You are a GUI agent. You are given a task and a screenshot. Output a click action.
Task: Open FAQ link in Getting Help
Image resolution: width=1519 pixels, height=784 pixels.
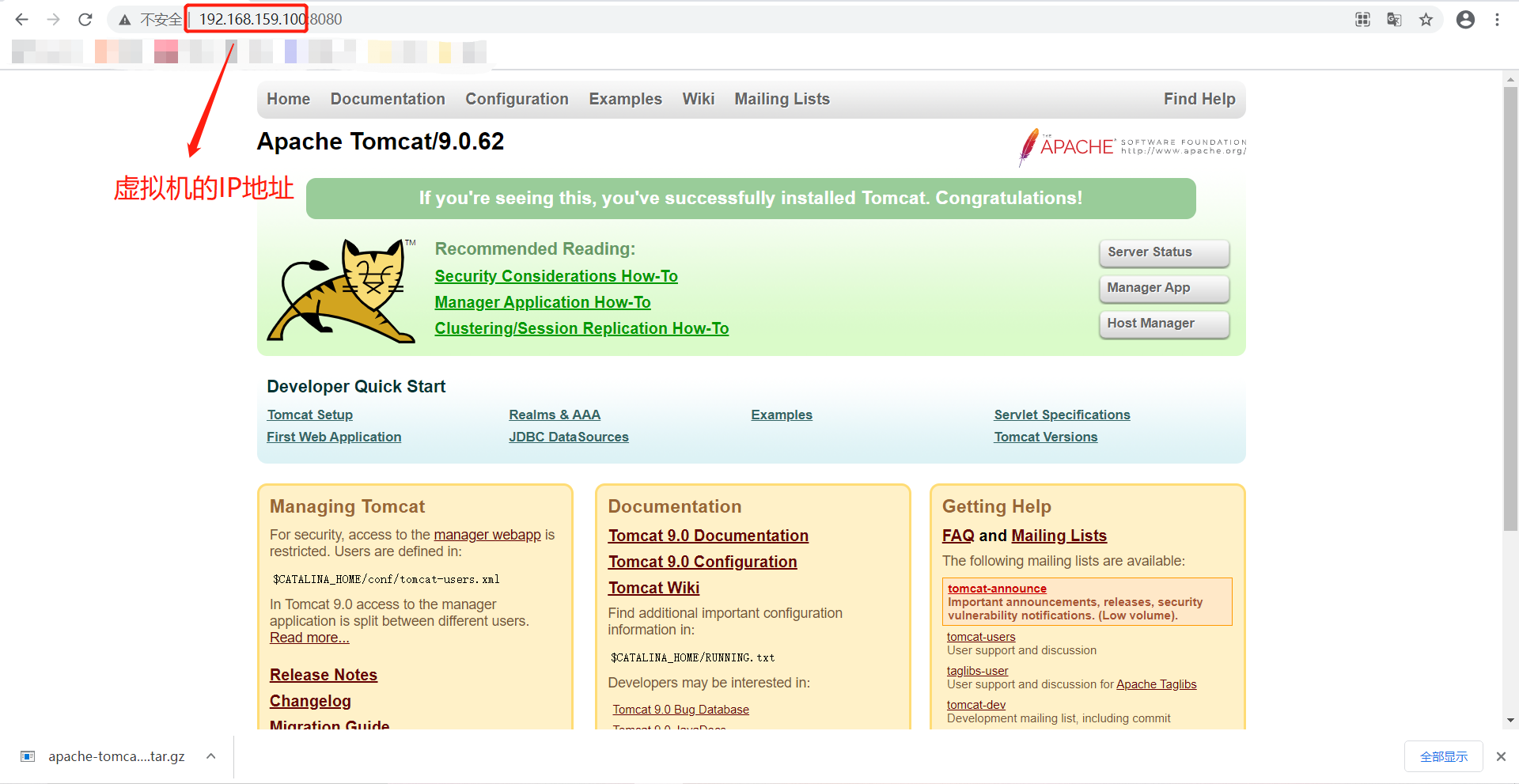click(x=958, y=536)
